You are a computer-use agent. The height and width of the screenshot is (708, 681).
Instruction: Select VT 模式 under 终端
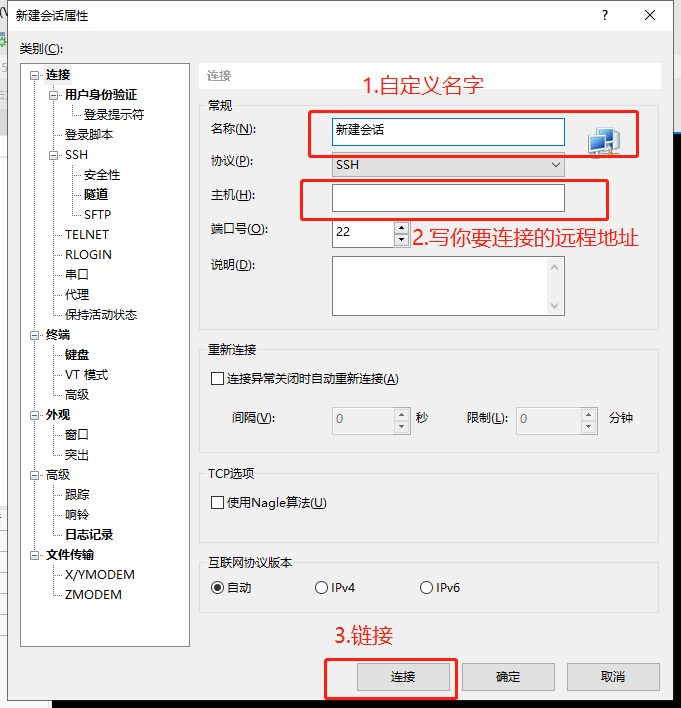pyautogui.click(x=86, y=375)
